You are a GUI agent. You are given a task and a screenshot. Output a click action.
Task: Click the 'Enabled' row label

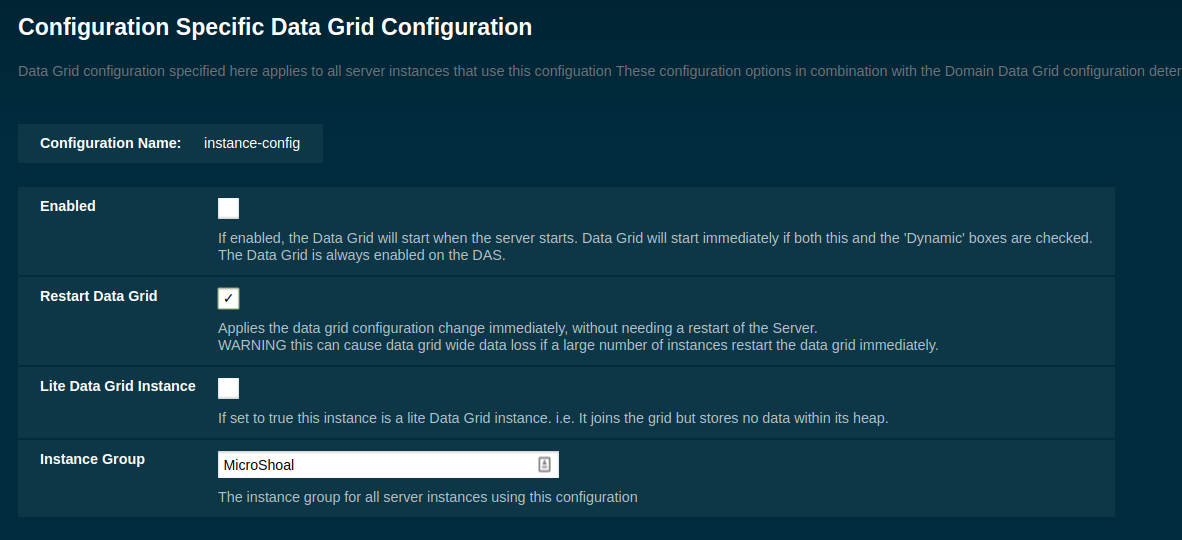click(68, 206)
